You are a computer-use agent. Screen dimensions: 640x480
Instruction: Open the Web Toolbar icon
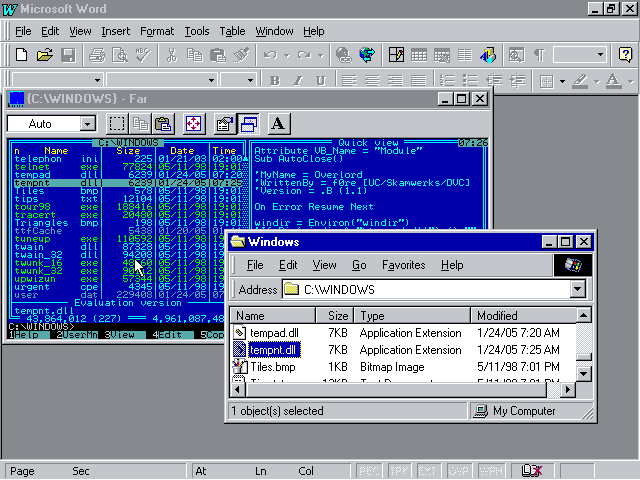pyautogui.click(x=367, y=54)
